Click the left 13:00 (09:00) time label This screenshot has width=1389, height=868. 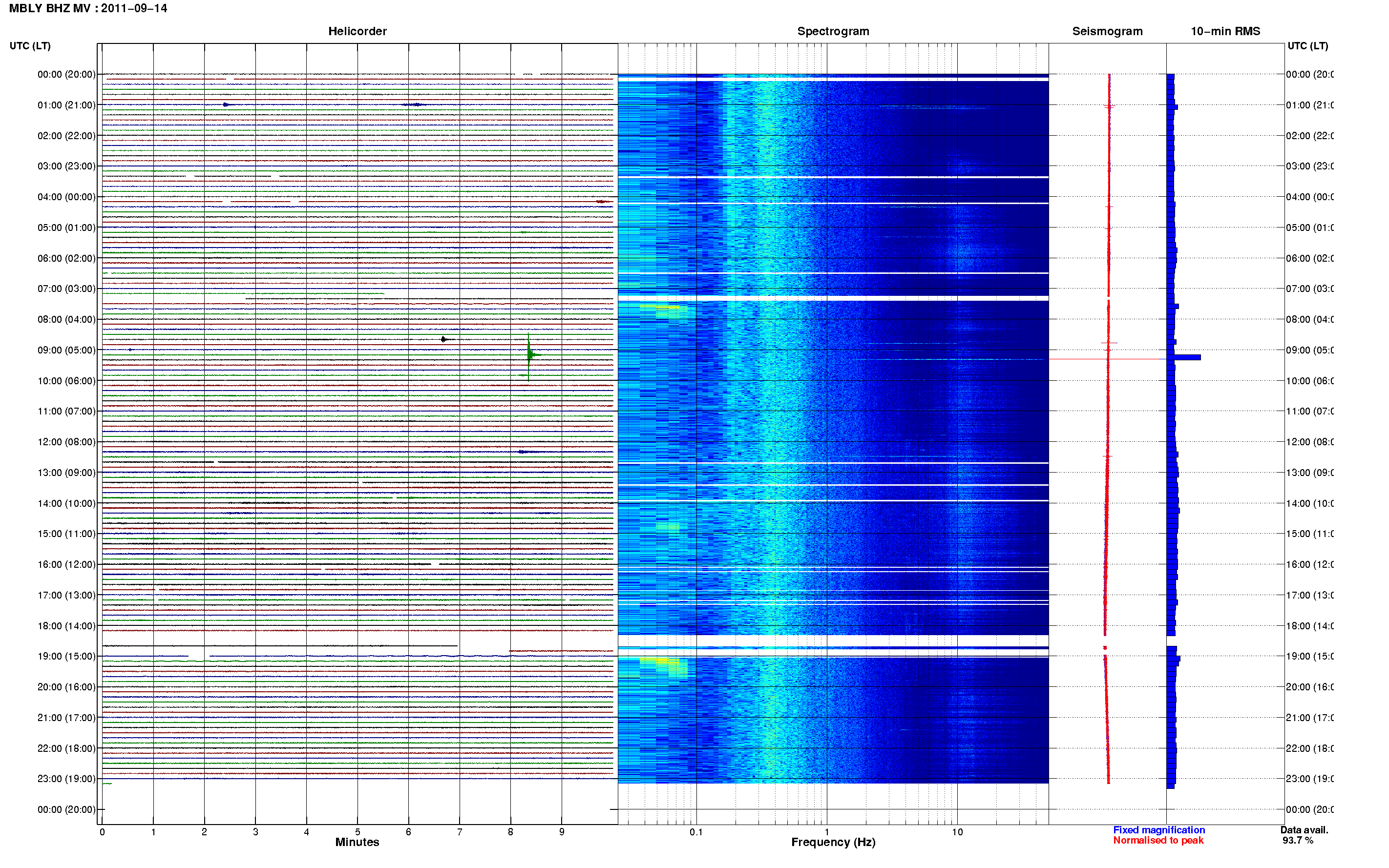pos(66,473)
